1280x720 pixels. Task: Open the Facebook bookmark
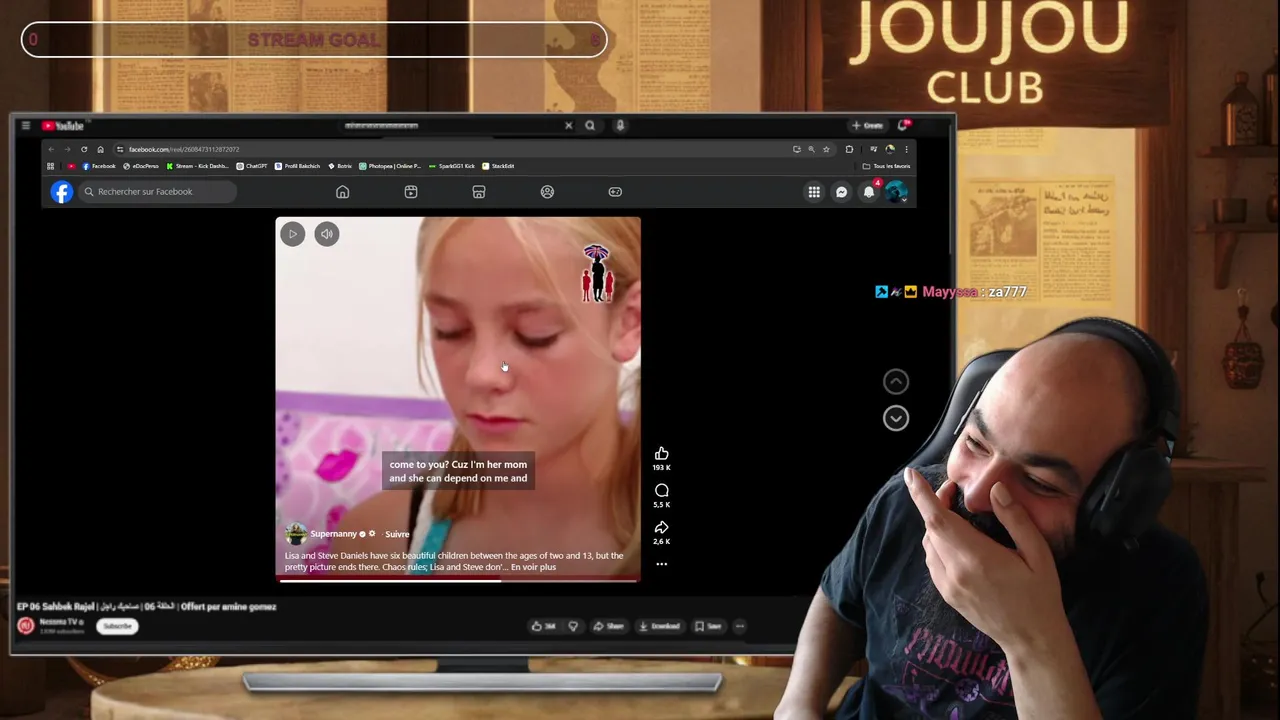tap(99, 166)
